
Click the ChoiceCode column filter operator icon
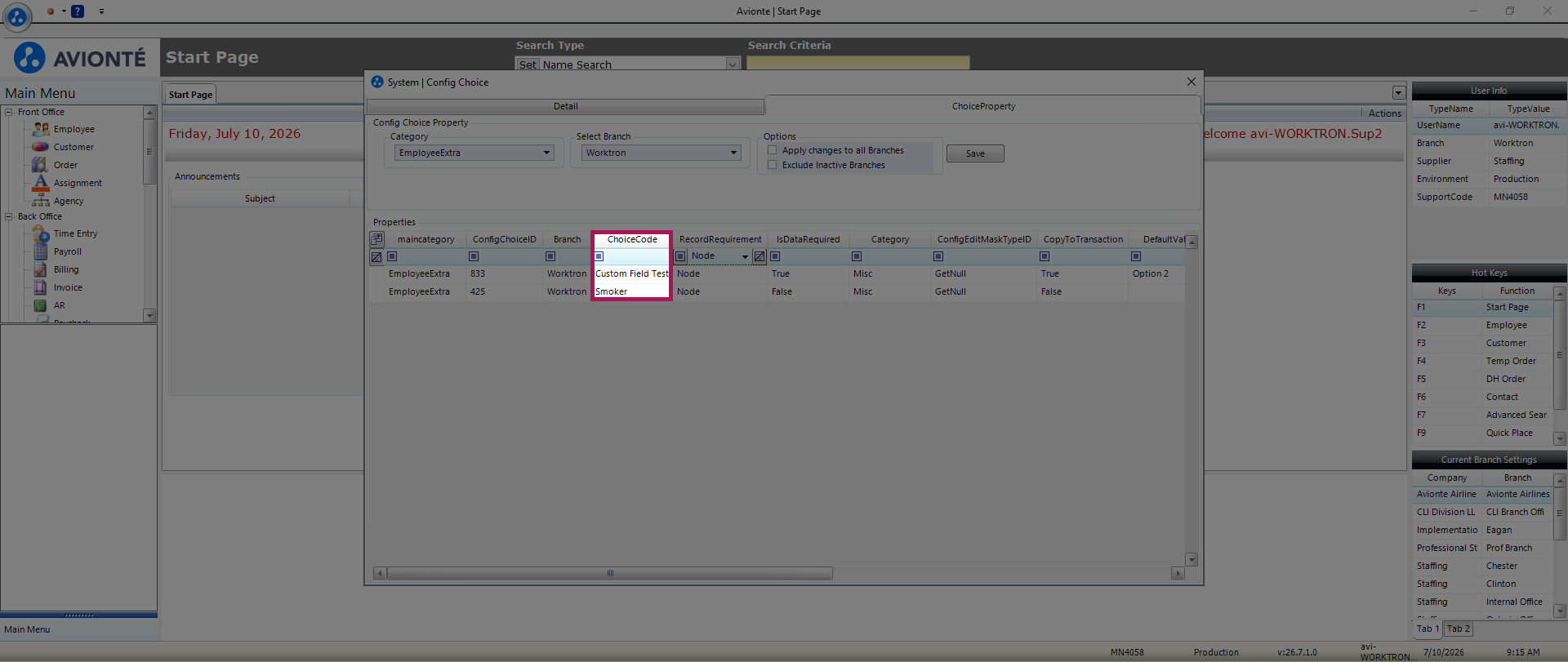(x=599, y=256)
